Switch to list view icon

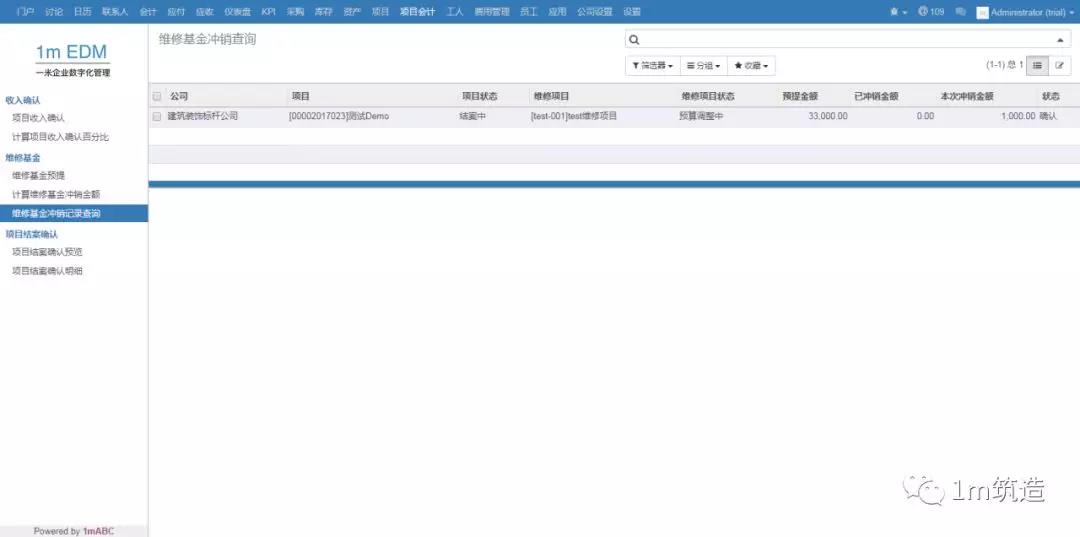click(x=1037, y=65)
